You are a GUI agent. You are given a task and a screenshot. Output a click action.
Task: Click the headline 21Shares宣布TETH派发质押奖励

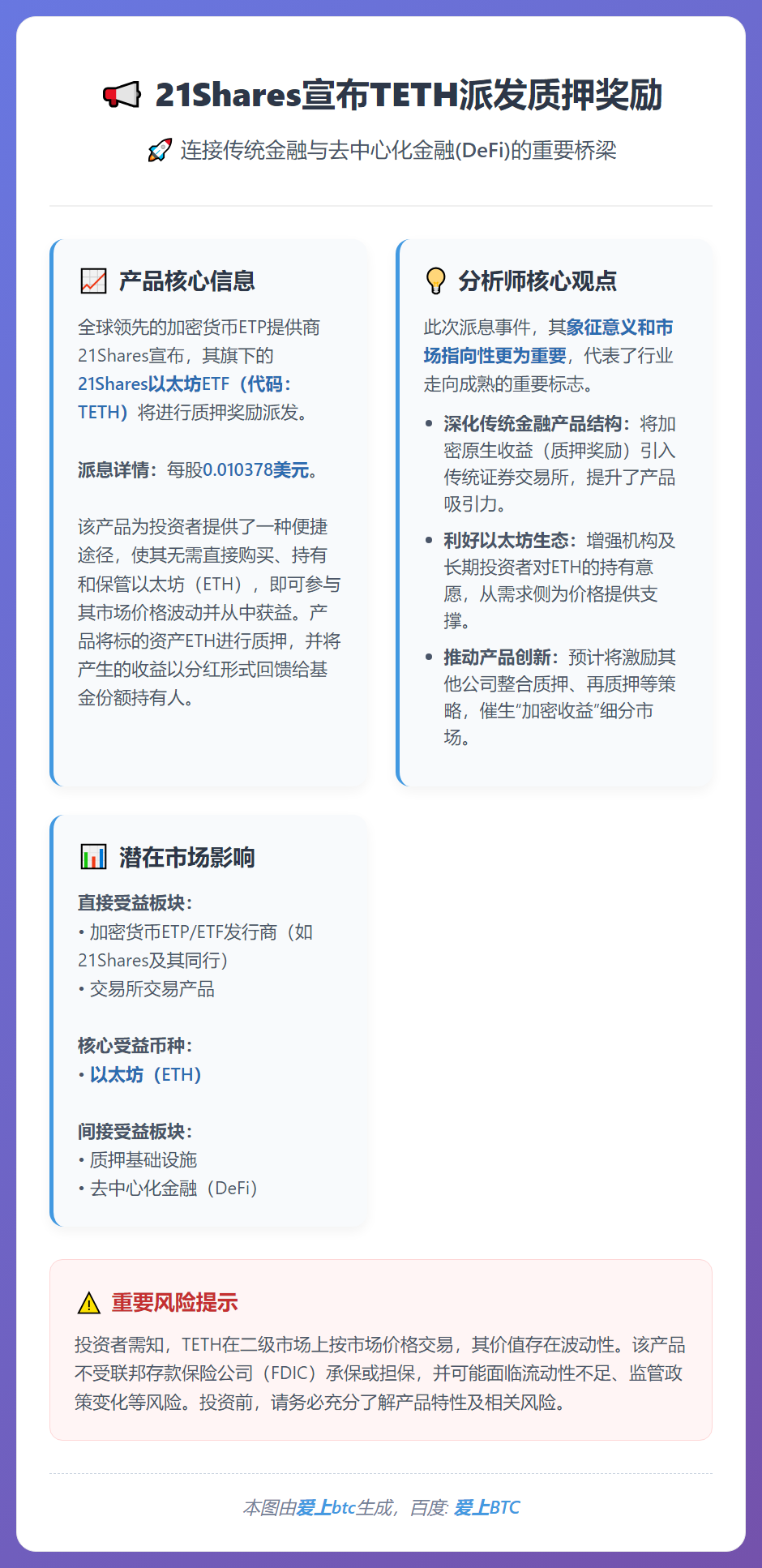[x=409, y=95]
